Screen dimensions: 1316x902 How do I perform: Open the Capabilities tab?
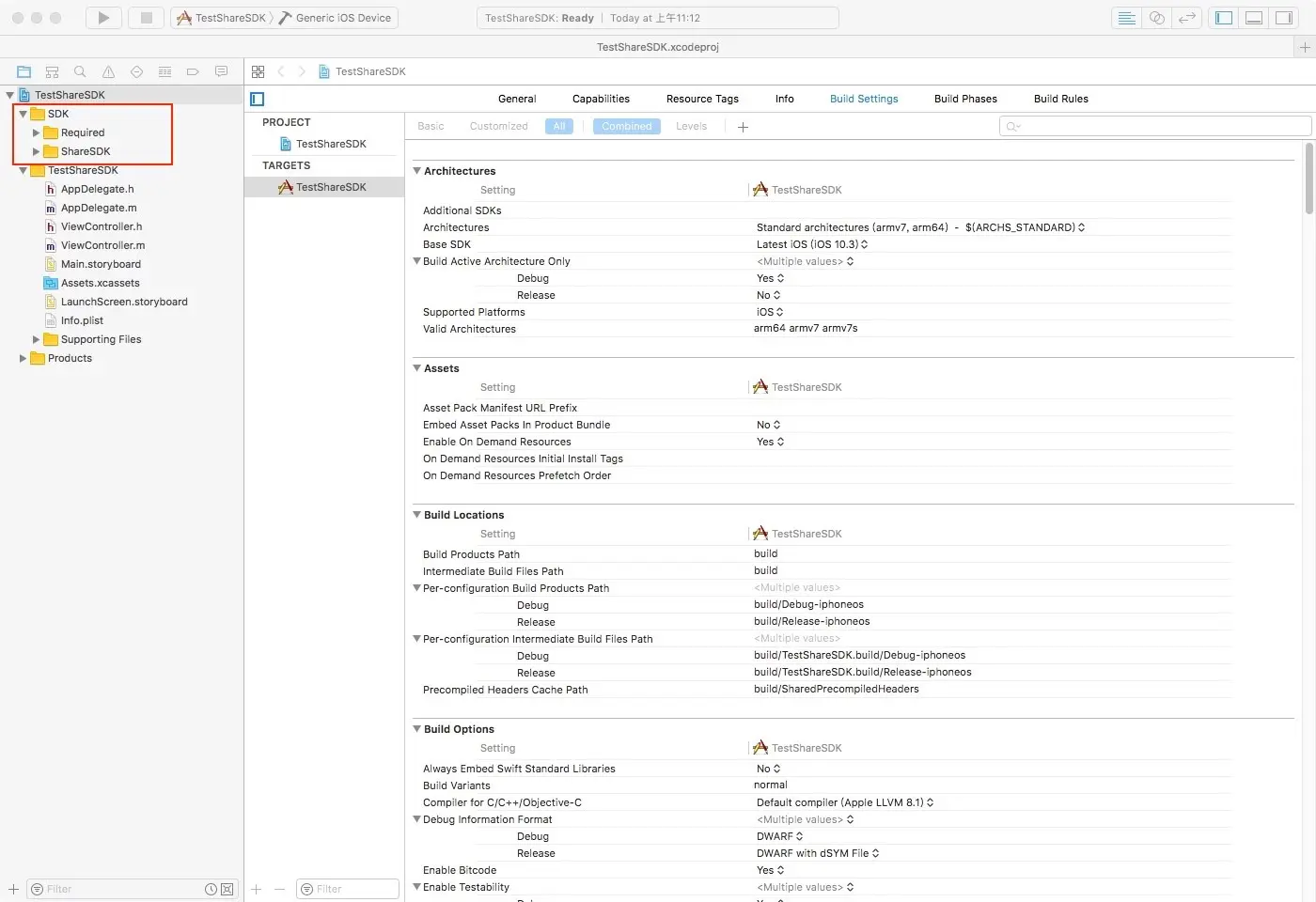[x=601, y=99]
